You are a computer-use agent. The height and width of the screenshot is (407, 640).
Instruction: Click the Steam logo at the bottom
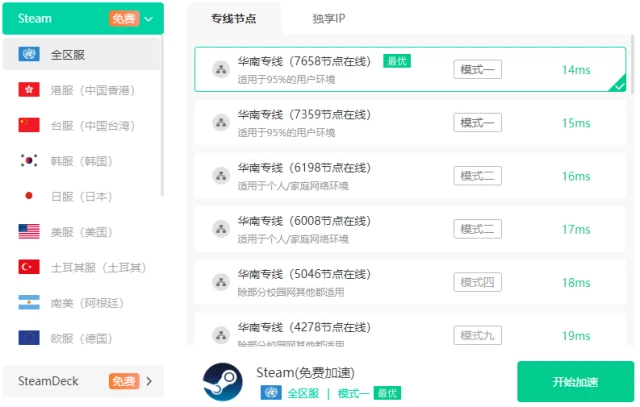click(223, 382)
